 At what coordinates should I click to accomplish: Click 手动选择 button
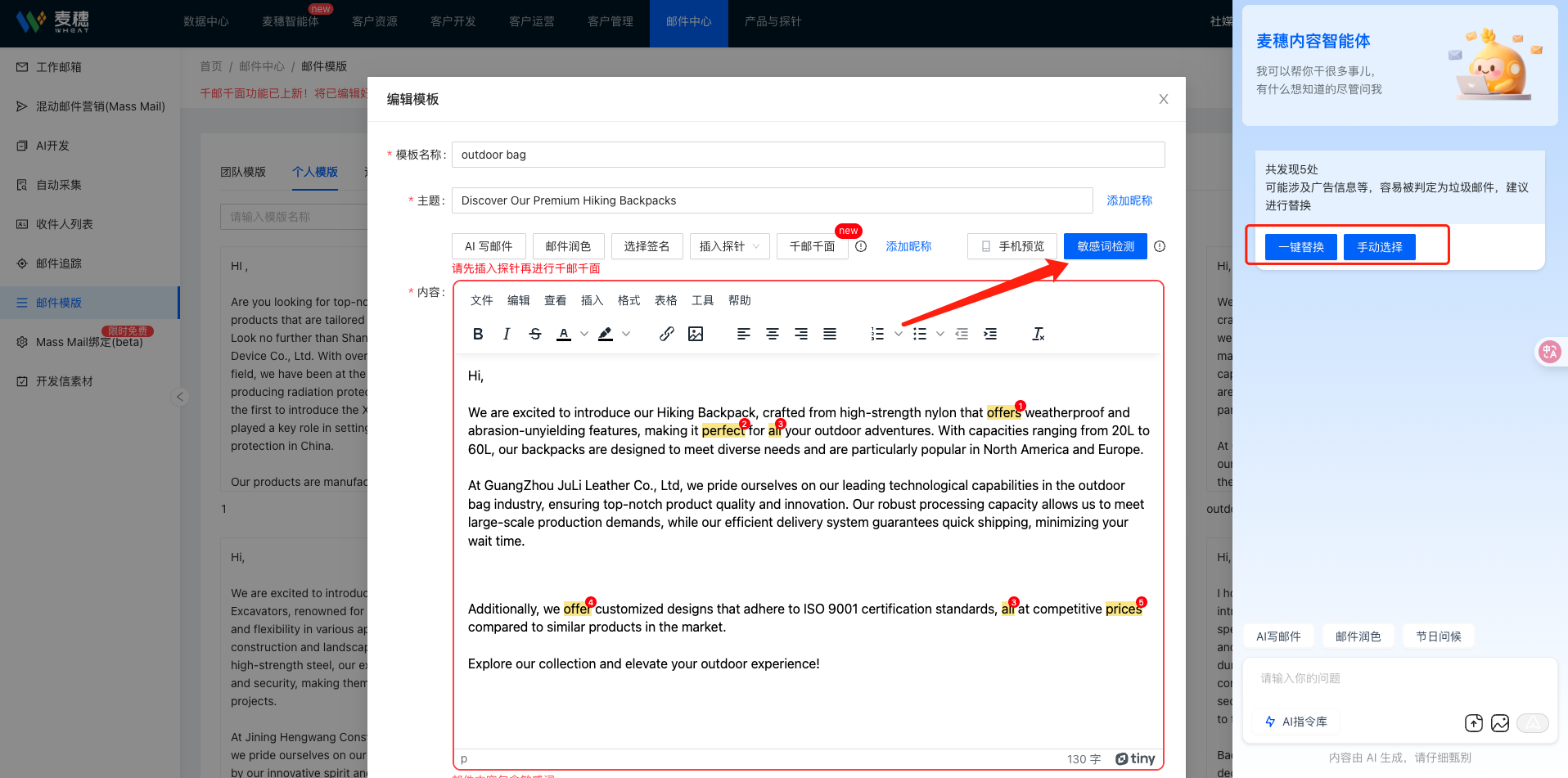1380,247
